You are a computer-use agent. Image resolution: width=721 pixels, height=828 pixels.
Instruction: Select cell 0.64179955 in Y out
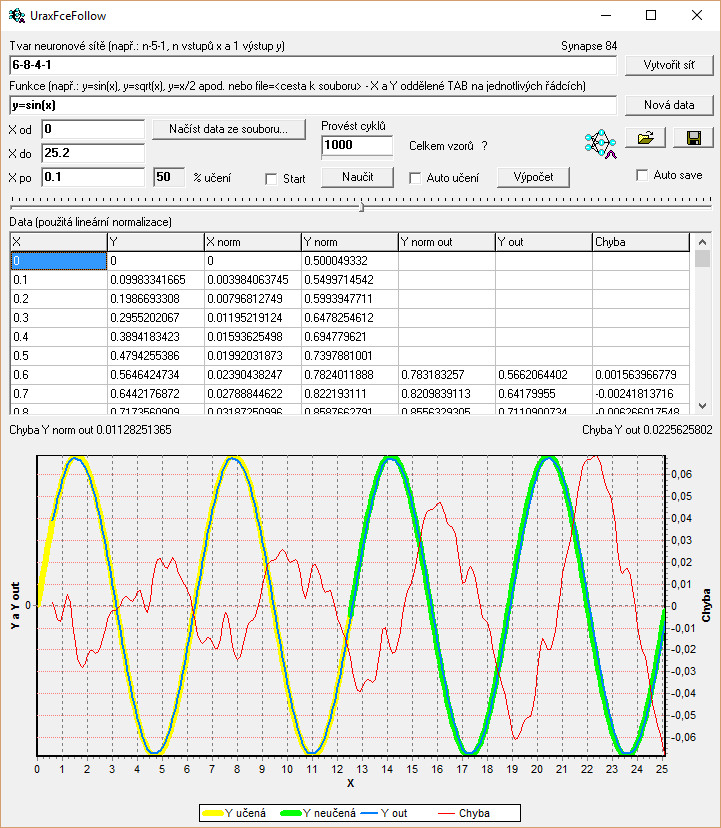pos(544,394)
